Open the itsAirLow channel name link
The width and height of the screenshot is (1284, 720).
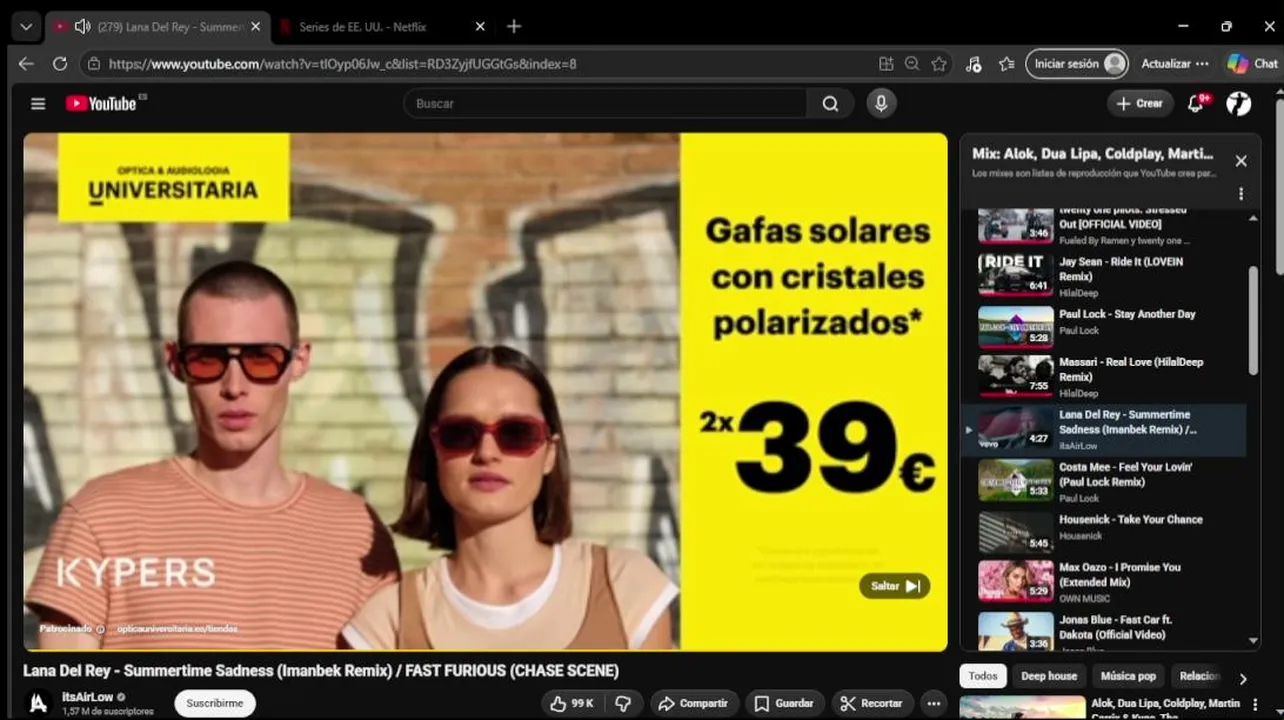point(87,697)
